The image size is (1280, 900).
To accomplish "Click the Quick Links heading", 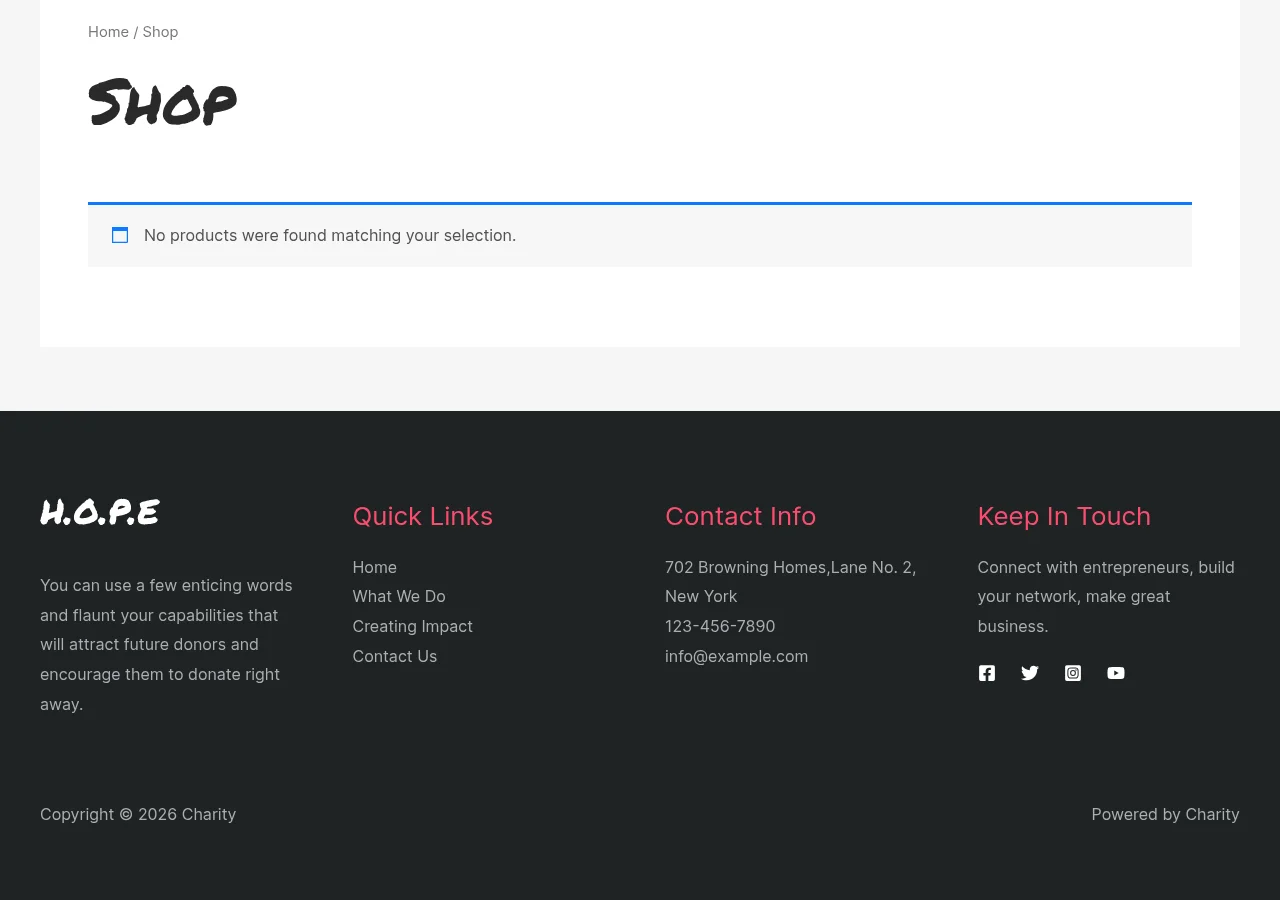I will [423, 516].
